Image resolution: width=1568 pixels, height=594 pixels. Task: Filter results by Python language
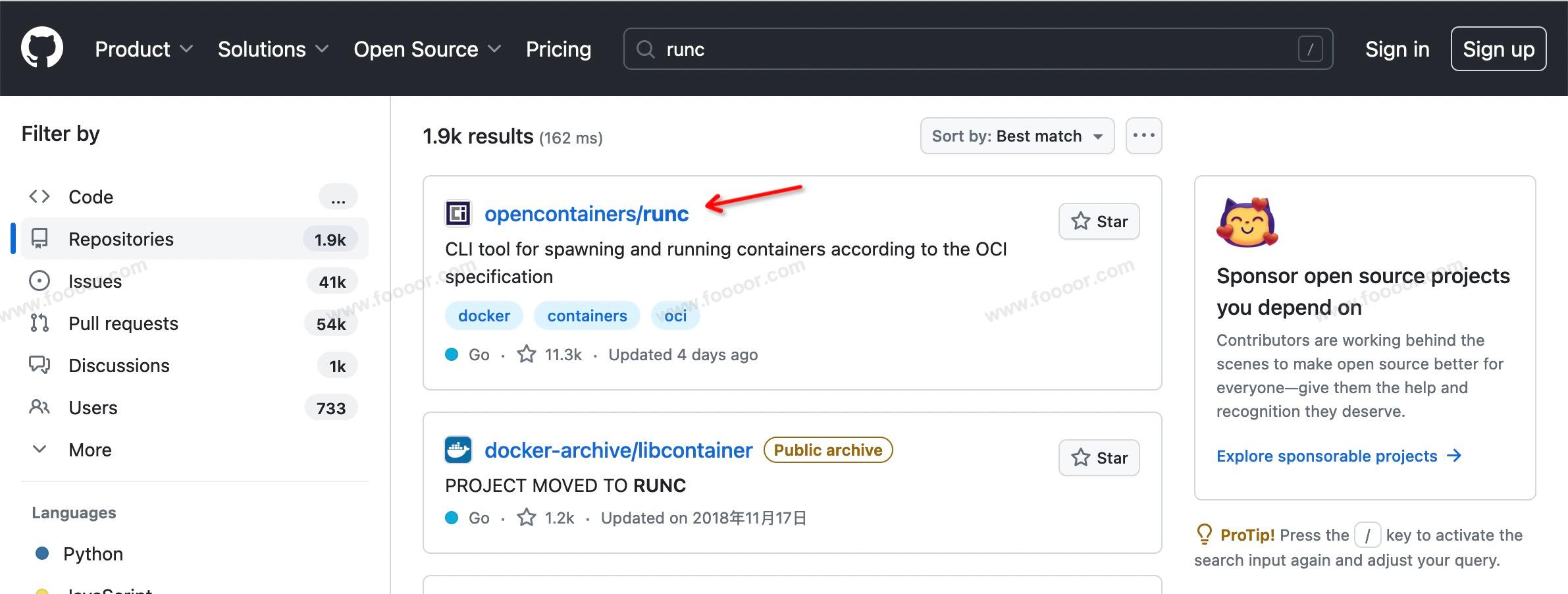point(93,554)
